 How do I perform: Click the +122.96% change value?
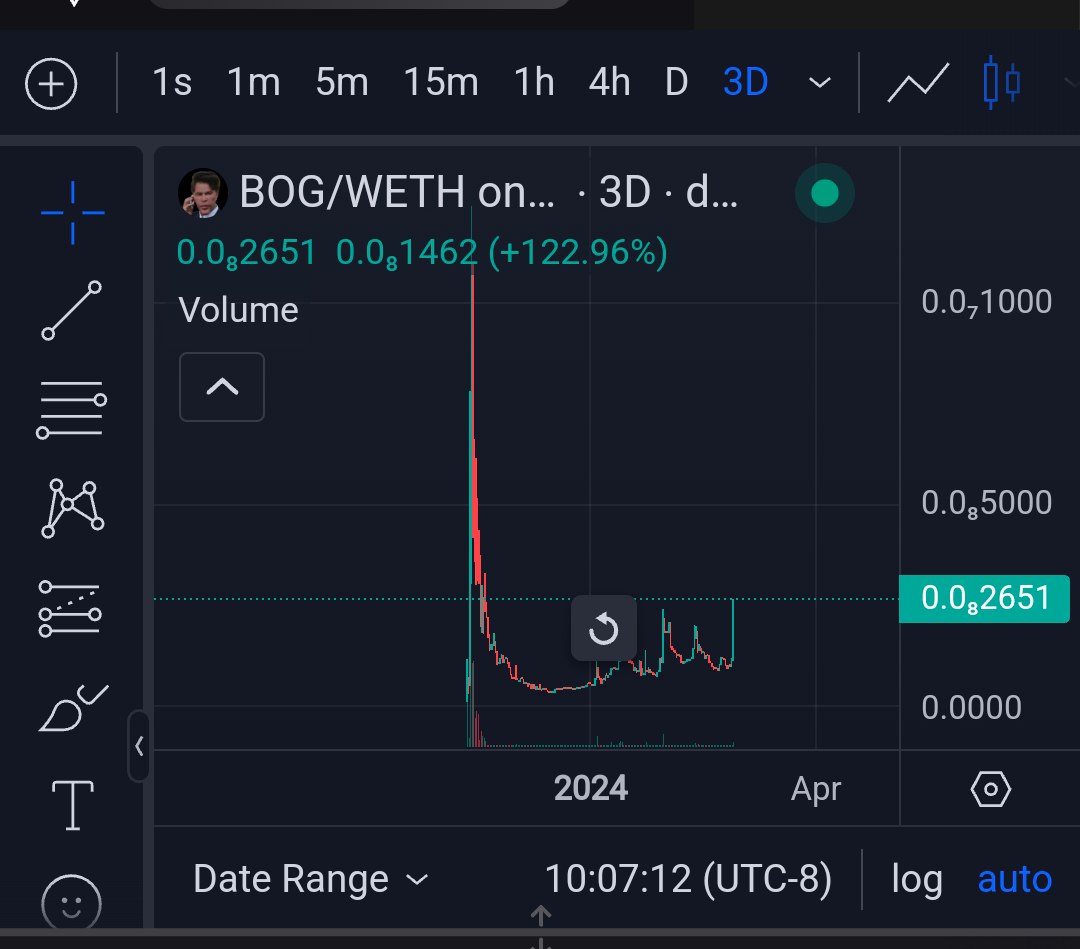pyautogui.click(x=578, y=252)
